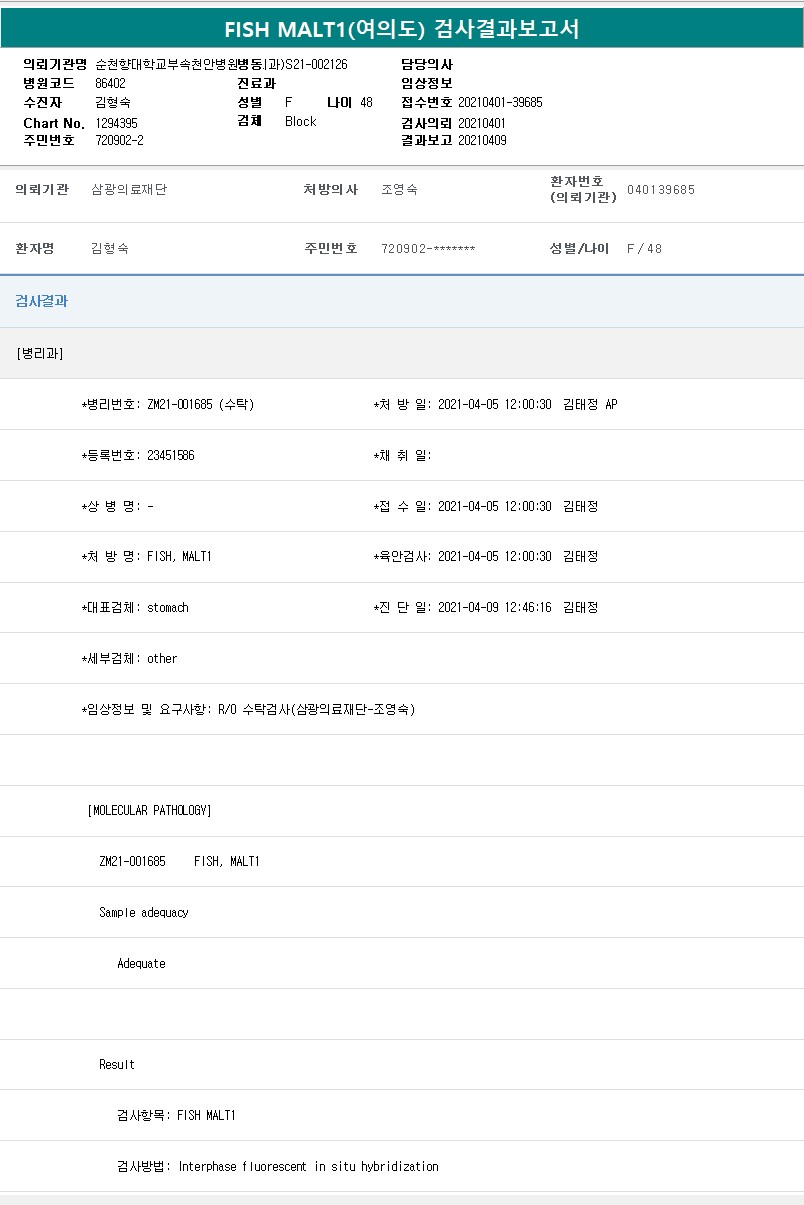Select the 접수번호 20210401-39685 field

pos(500,102)
